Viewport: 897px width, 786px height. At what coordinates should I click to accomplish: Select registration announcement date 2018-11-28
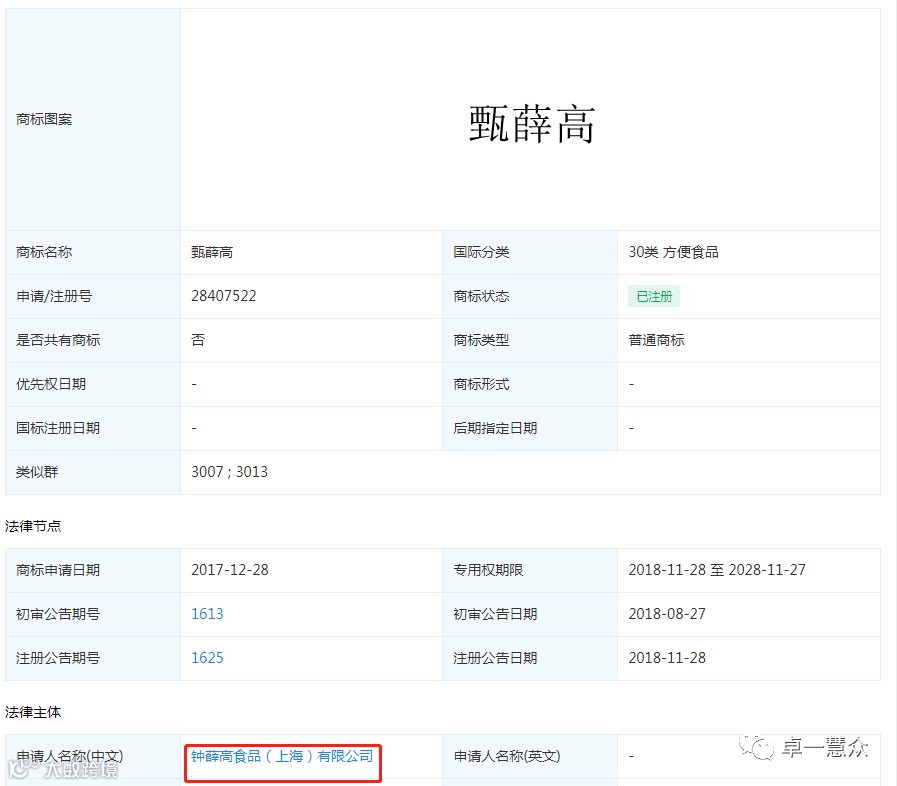point(667,658)
